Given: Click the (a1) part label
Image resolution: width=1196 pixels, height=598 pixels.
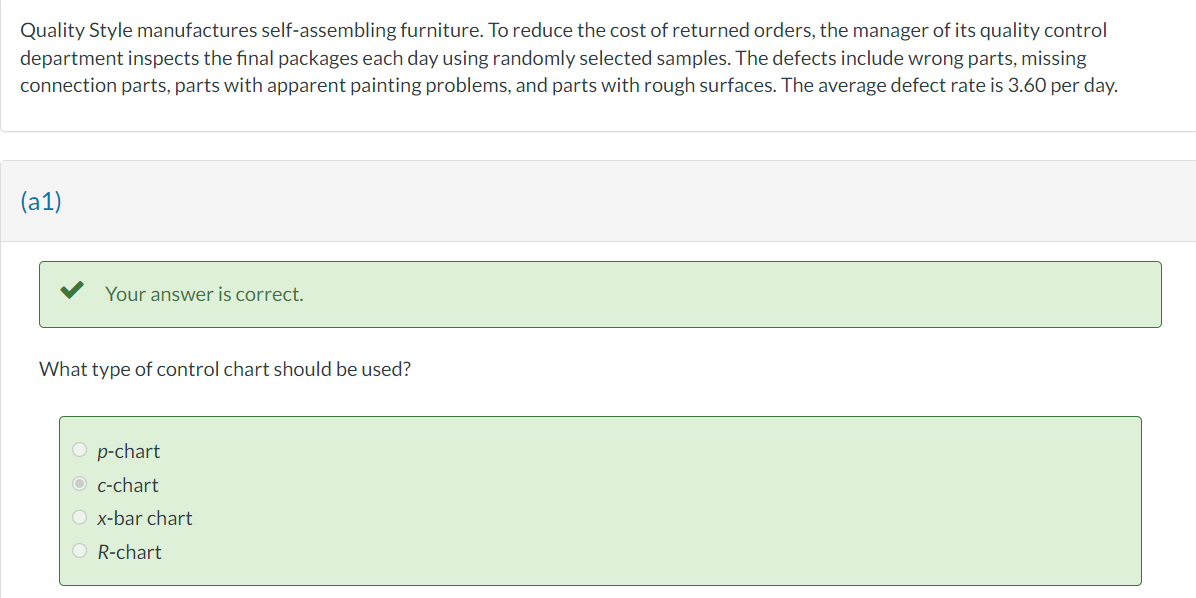Looking at the screenshot, I should point(41,202).
